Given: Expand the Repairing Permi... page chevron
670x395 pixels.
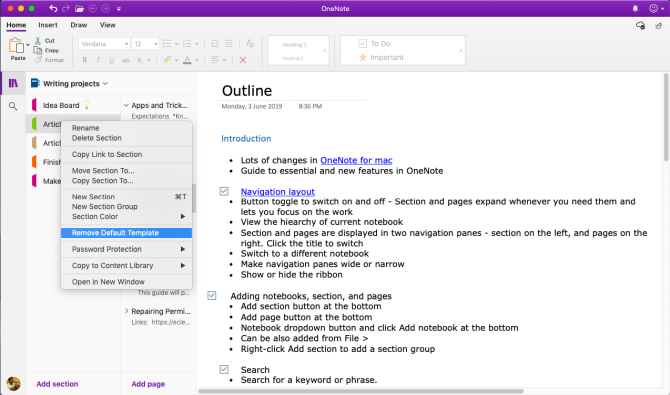Looking at the screenshot, I should coord(126,311).
